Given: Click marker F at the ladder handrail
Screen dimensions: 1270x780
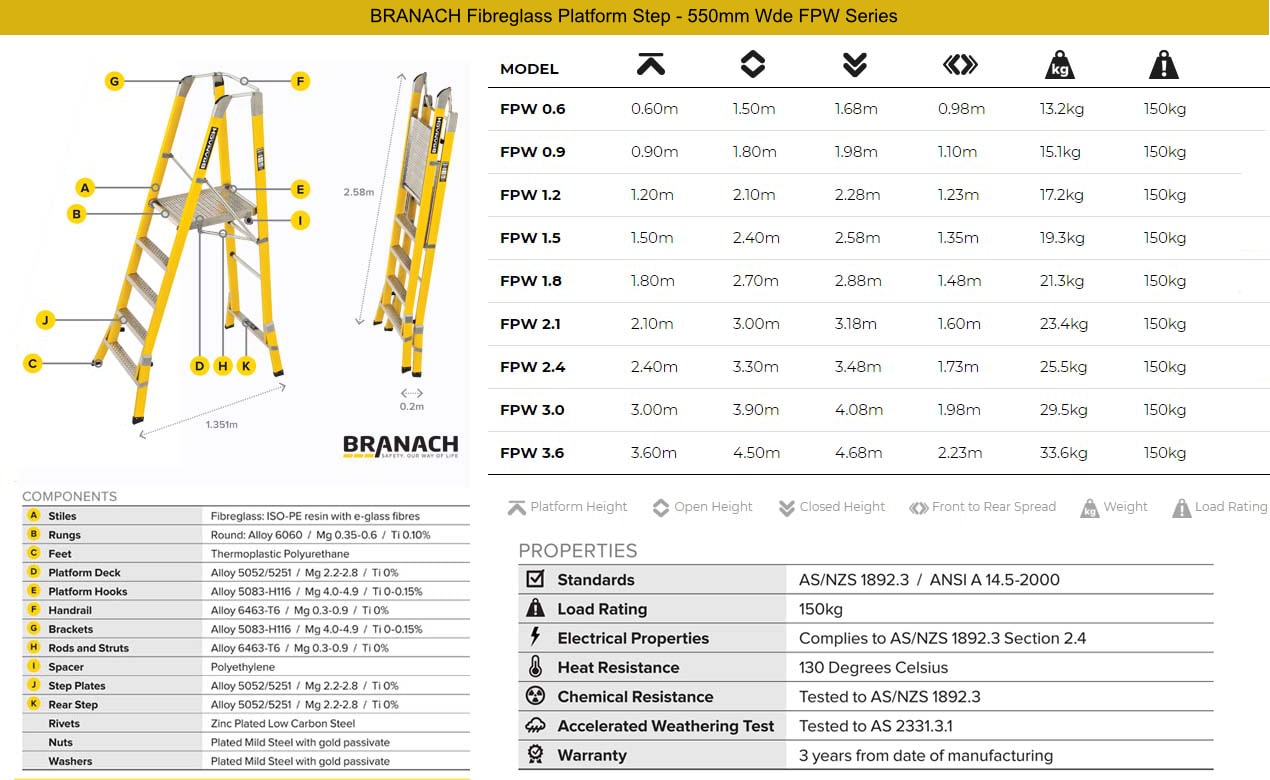Looking at the screenshot, I should pyautogui.click(x=300, y=81).
